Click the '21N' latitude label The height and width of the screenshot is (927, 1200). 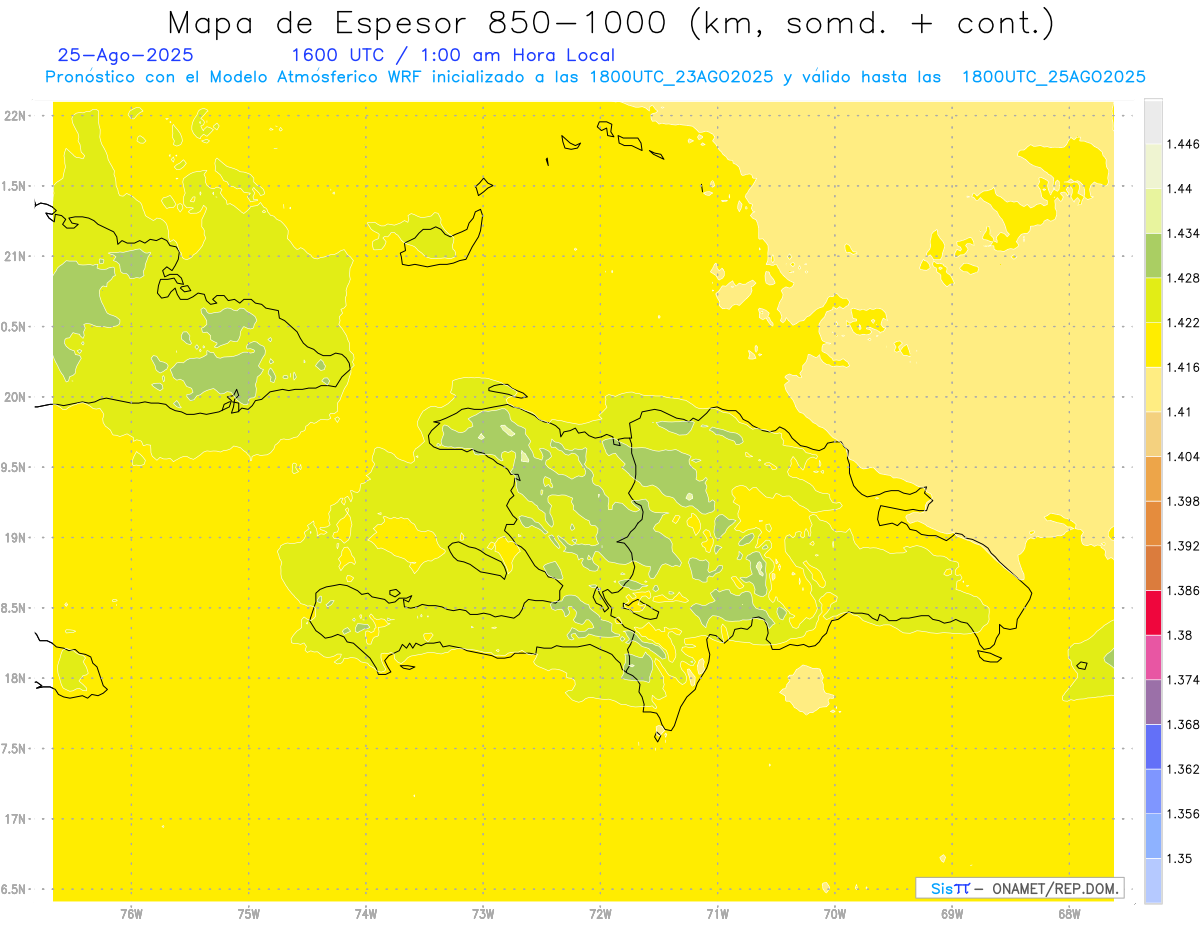pos(17,256)
